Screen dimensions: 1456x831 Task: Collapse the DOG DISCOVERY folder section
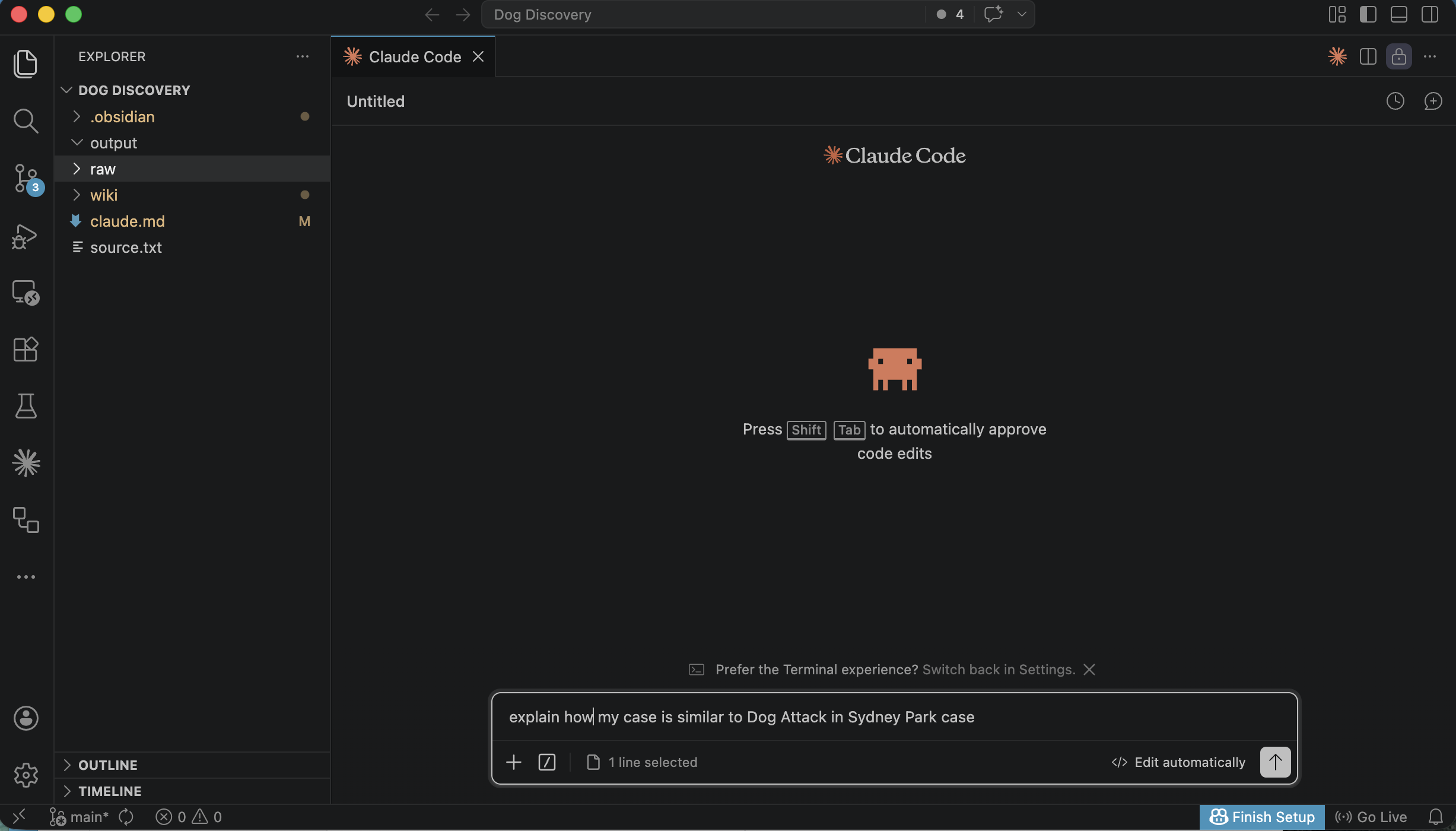coord(192,90)
